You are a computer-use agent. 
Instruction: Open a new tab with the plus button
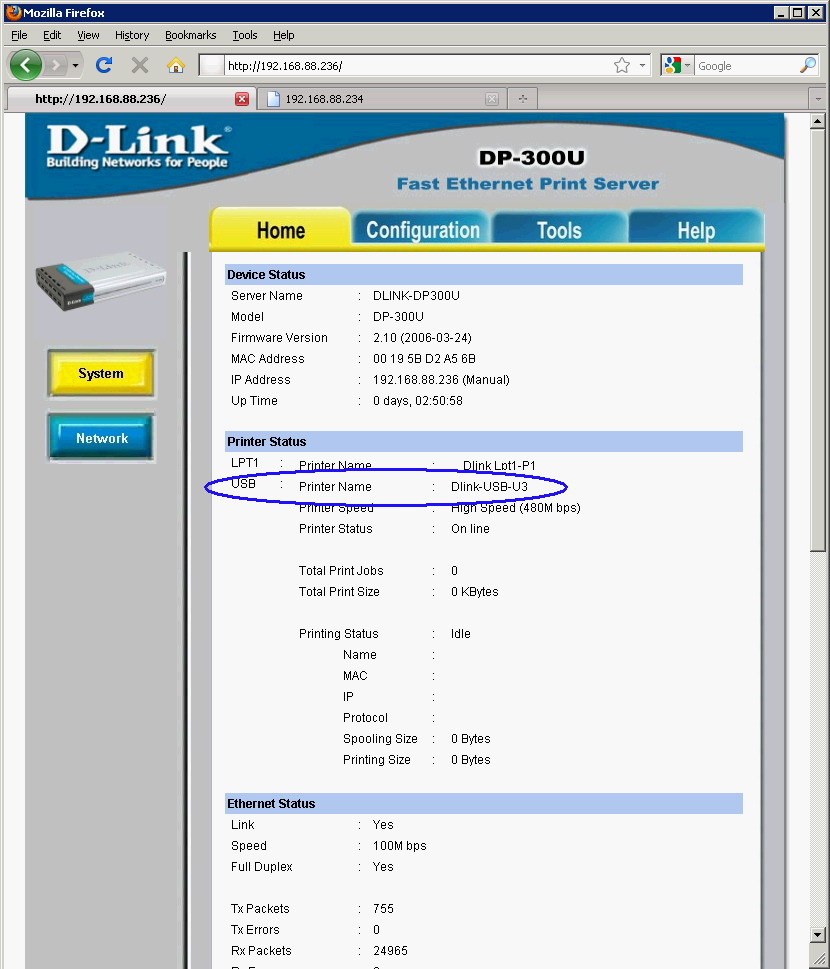(x=523, y=99)
